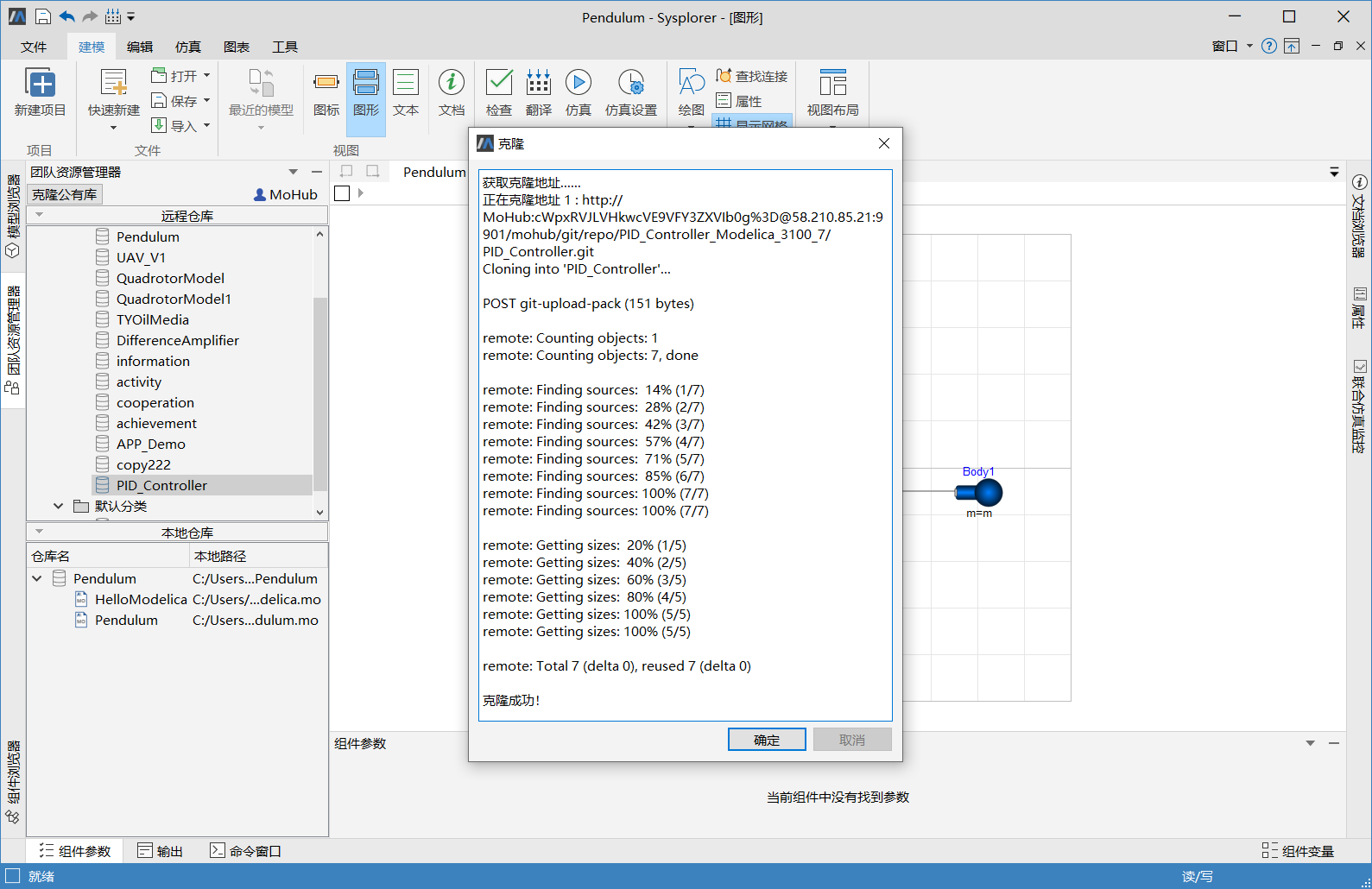This screenshot has width=1372, height=889.
Task: Open View Layout (视图布局)
Action: [x=833, y=83]
